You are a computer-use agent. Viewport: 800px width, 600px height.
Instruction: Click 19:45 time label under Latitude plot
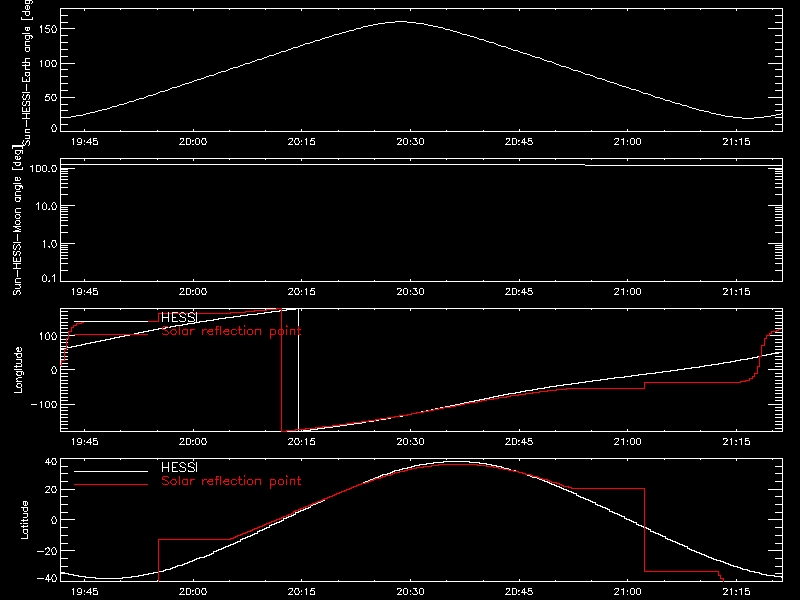84,592
